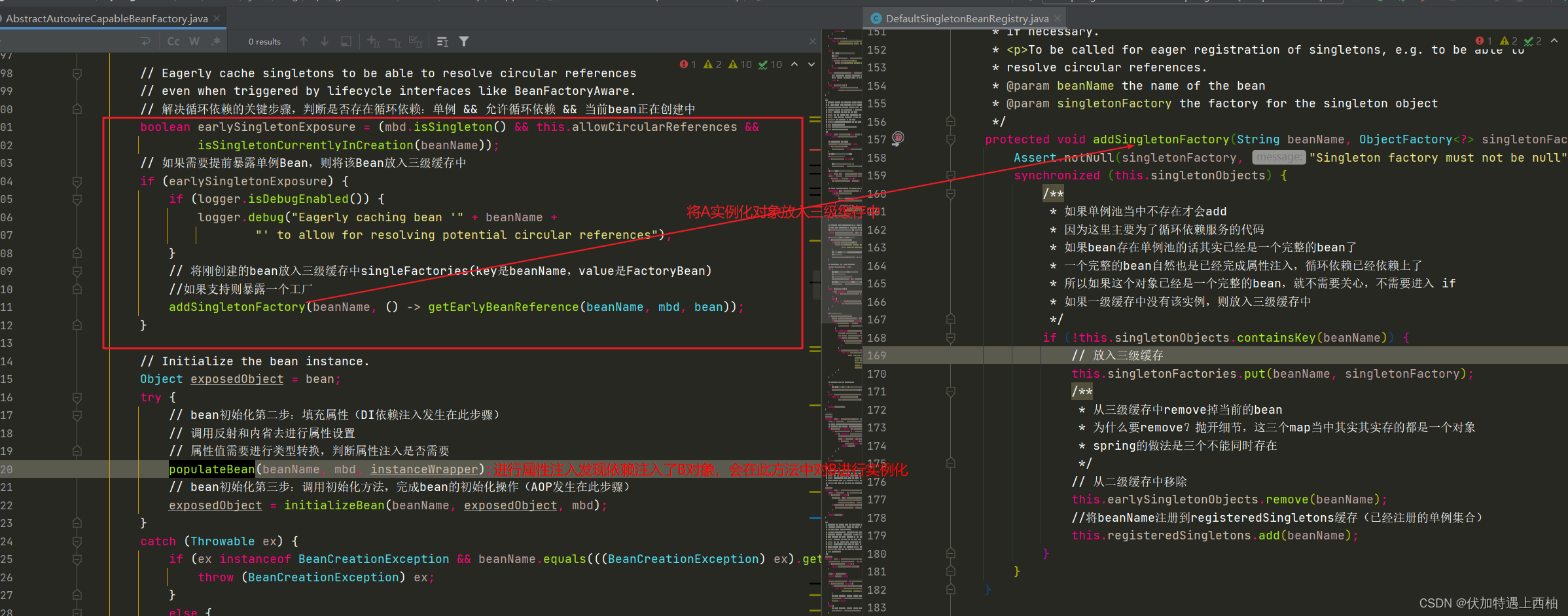The image size is (1568, 616).
Task: Toggle Regex (.*) option in search bar
Action: coord(215,41)
